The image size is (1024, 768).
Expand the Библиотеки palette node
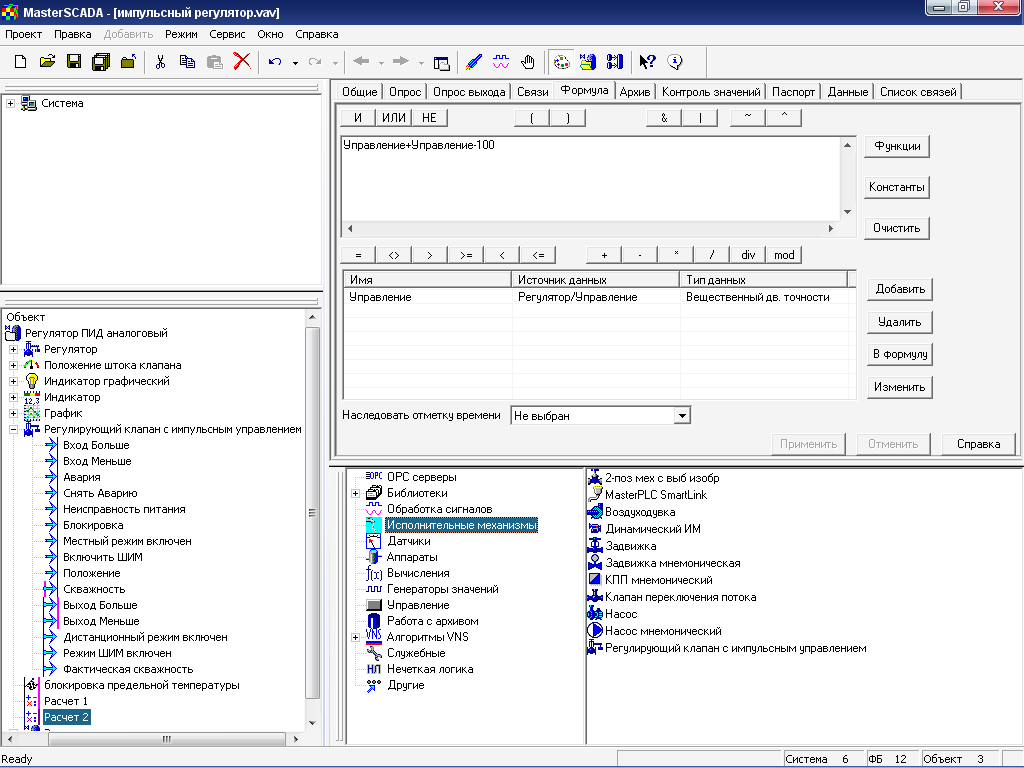click(x=355, y=493)
